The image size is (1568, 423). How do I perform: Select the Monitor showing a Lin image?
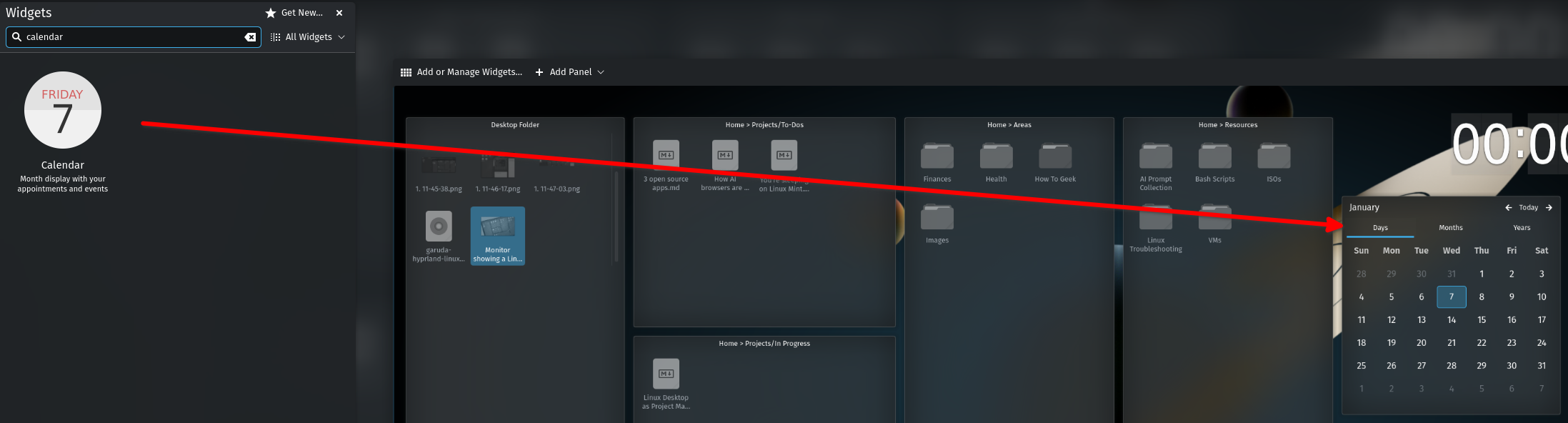[498, 236]
